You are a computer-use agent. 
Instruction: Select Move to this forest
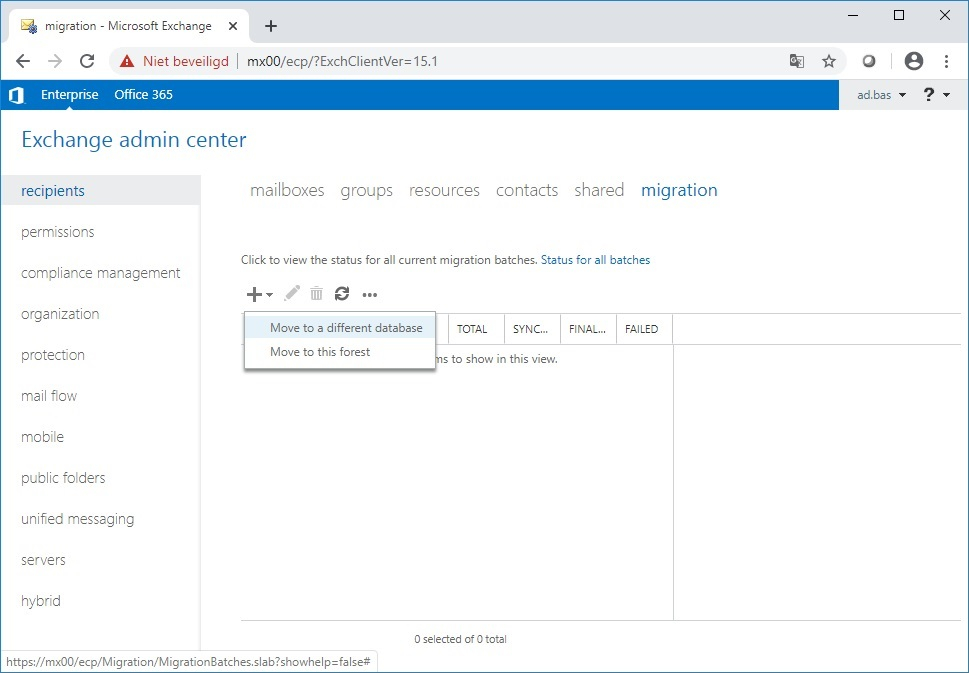point(340,352)
